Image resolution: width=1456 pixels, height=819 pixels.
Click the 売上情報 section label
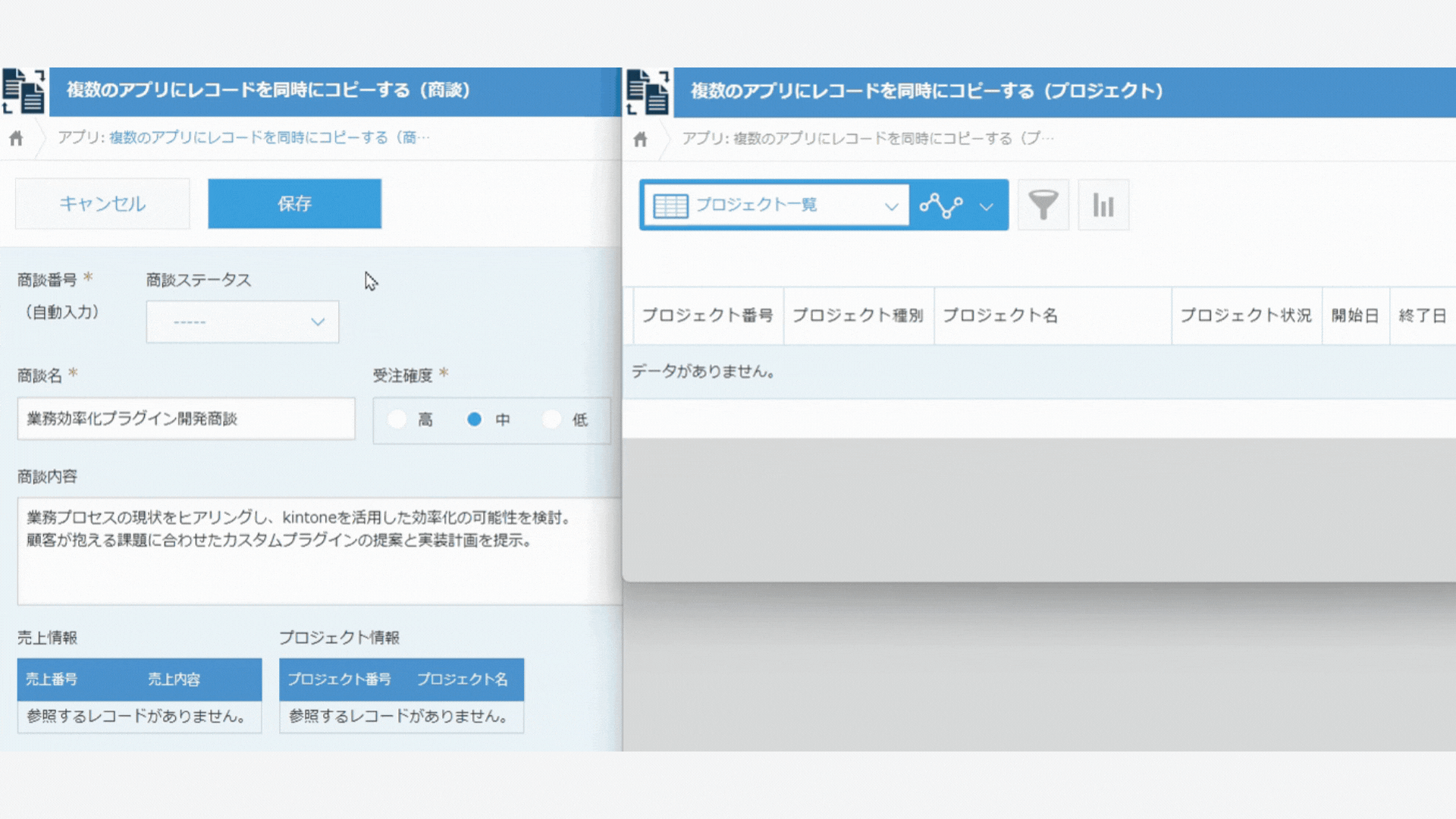pyautogui.click(x=47, y=638)
